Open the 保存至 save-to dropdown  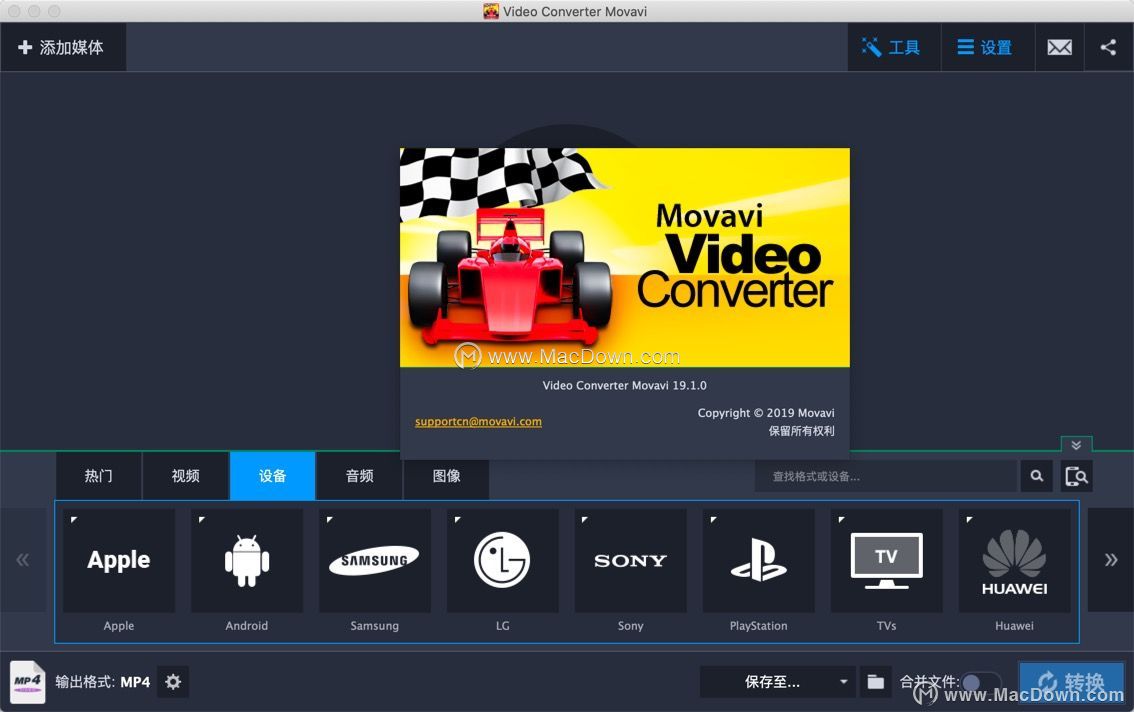click(777, 682)
